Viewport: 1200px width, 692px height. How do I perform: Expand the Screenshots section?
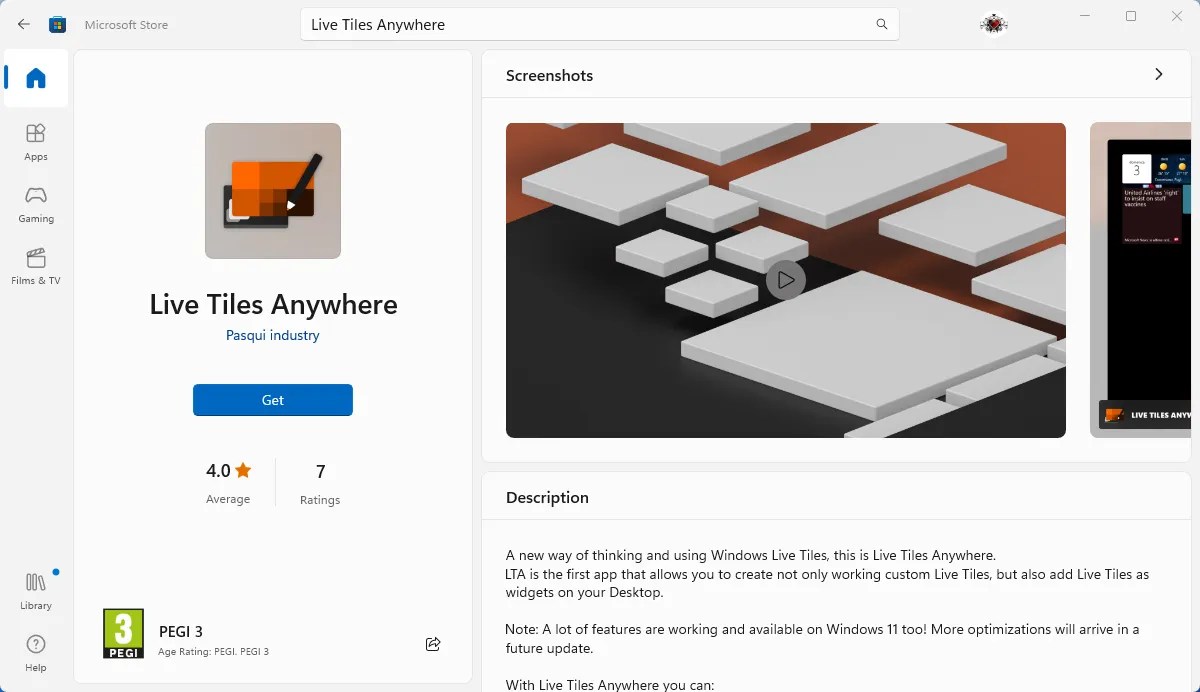(1158, 74)
